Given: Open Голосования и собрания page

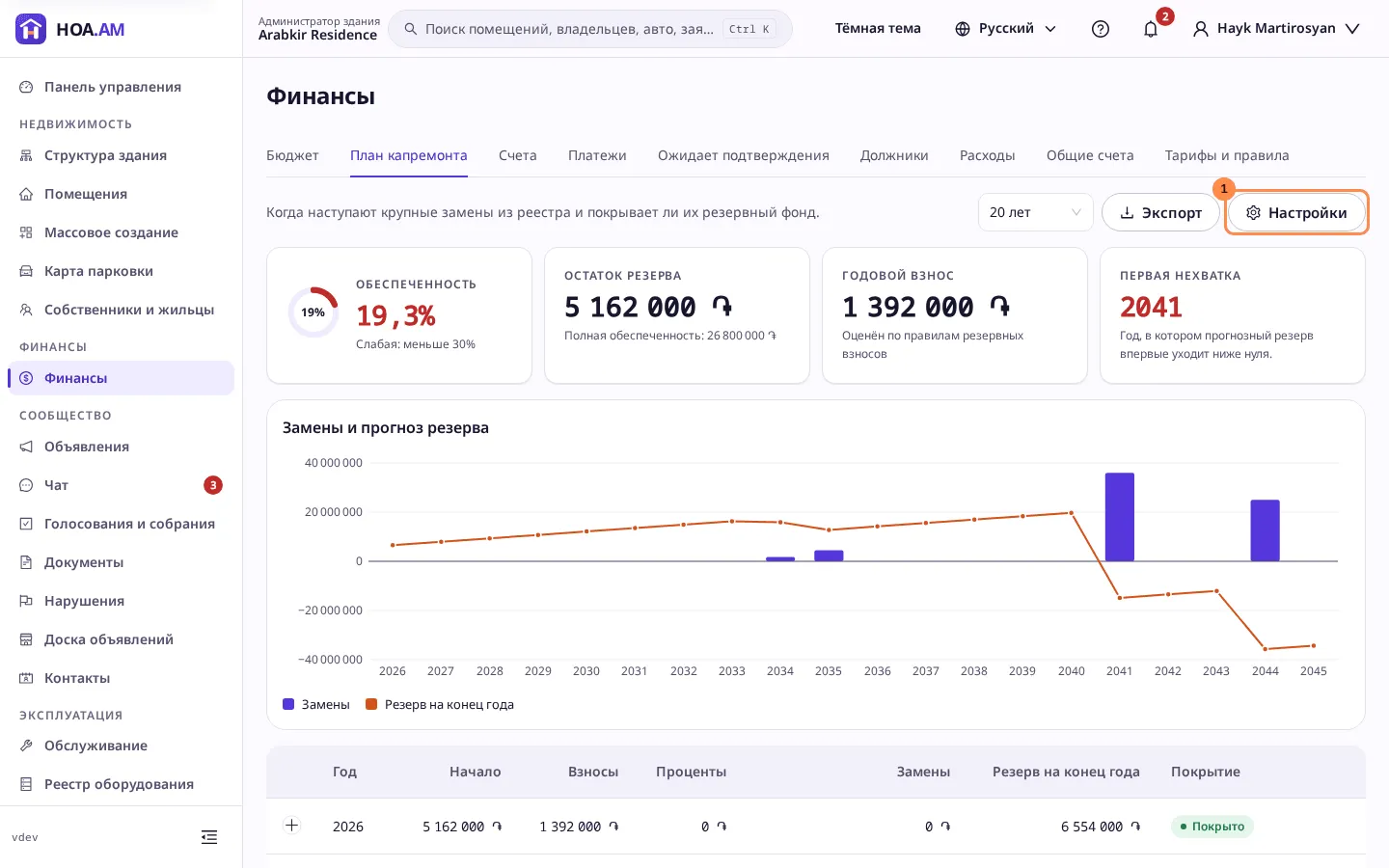Looking at the screenshot, I should point(121,524).
